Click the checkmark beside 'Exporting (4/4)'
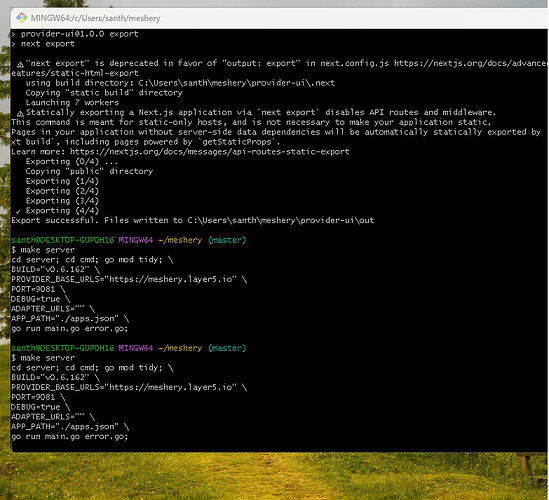 pos(18,211)
